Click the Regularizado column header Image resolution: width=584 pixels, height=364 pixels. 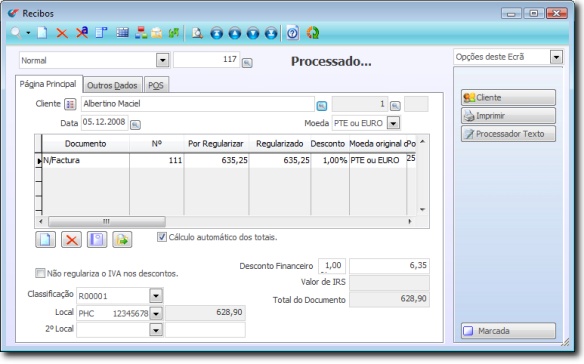tap(279, 144)
